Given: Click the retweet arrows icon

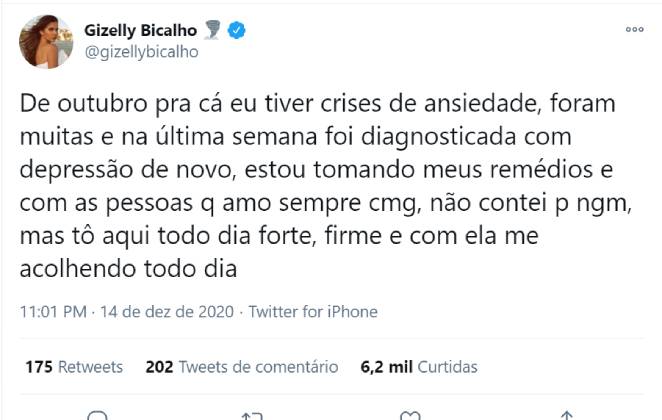Looking at the screenshot, I should point(252,415).
